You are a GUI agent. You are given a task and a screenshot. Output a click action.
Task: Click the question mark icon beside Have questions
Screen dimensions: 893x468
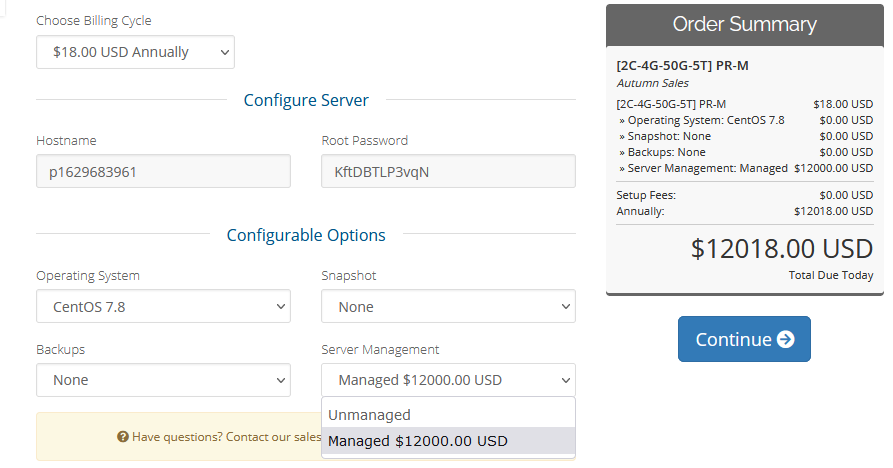(122, 437)
